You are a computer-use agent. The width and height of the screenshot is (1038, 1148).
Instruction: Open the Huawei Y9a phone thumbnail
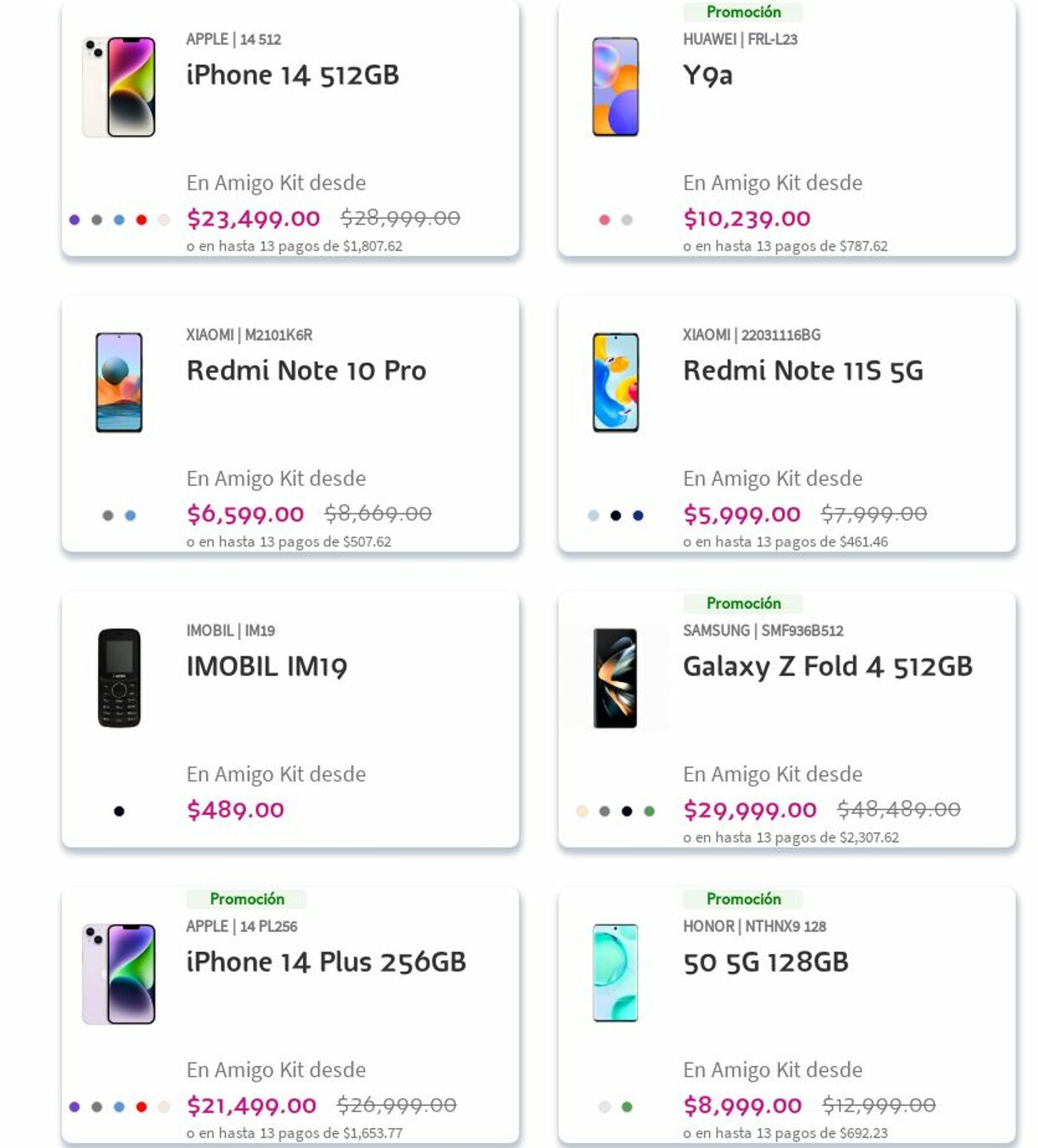pyautogui.click(x=615, y=86)
